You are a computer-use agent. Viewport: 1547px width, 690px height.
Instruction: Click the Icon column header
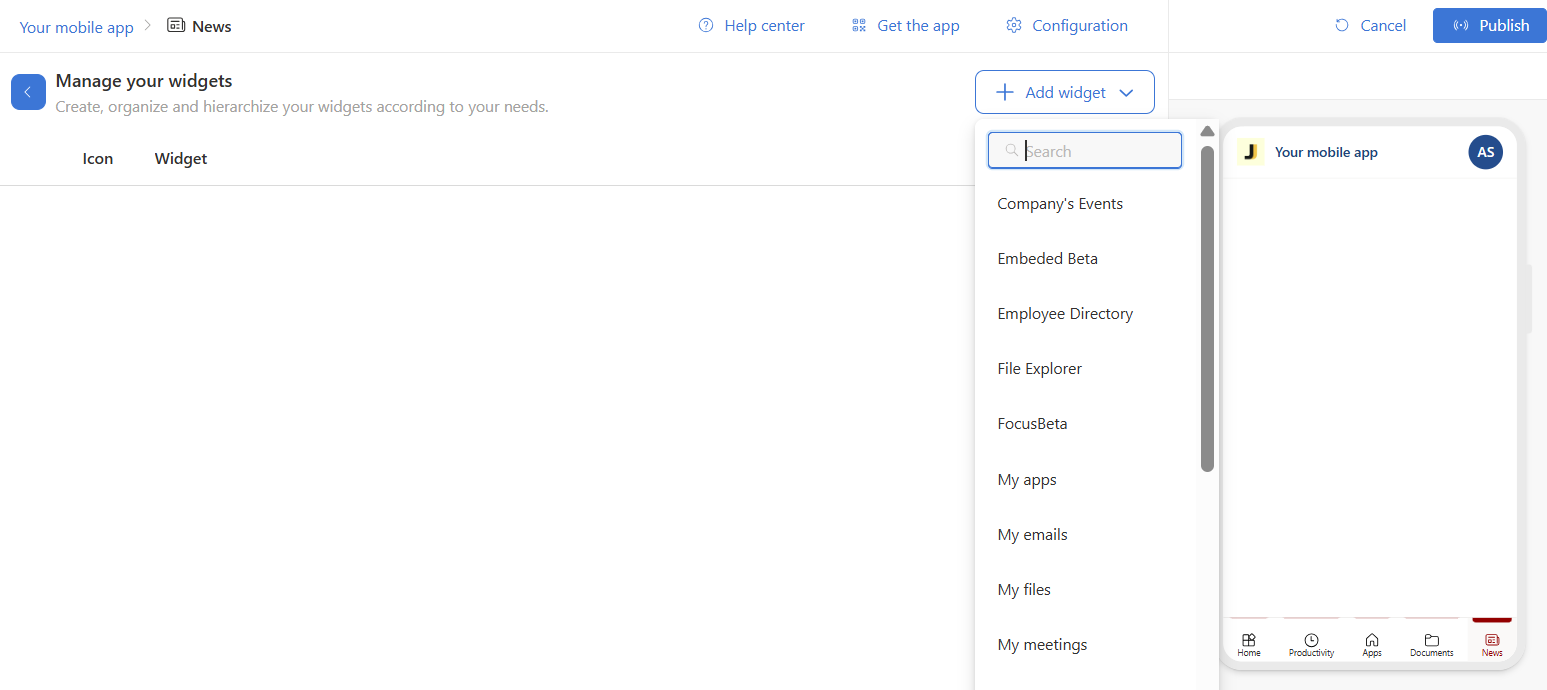pos(98,159)
